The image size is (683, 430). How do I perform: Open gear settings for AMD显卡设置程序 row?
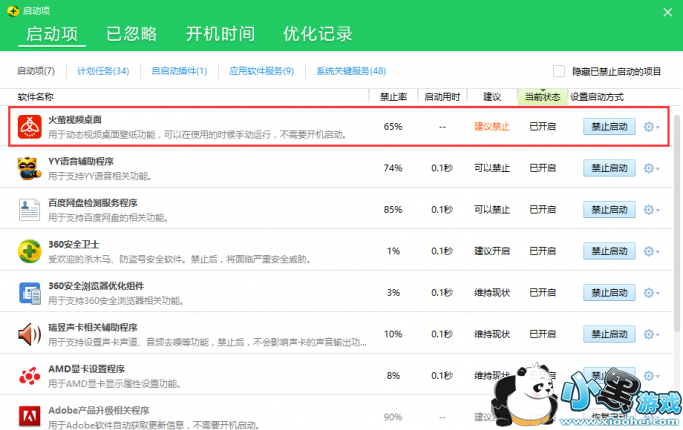(x=651, y=376)
